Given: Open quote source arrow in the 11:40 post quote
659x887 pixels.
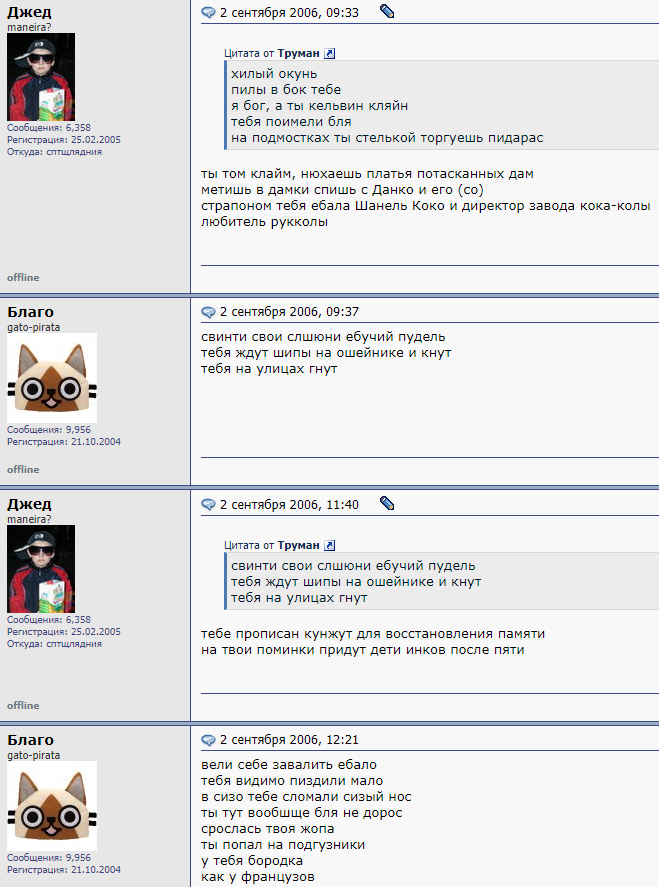Looking at the screenshot, I should pyautogui.click(x=329, y=546).
